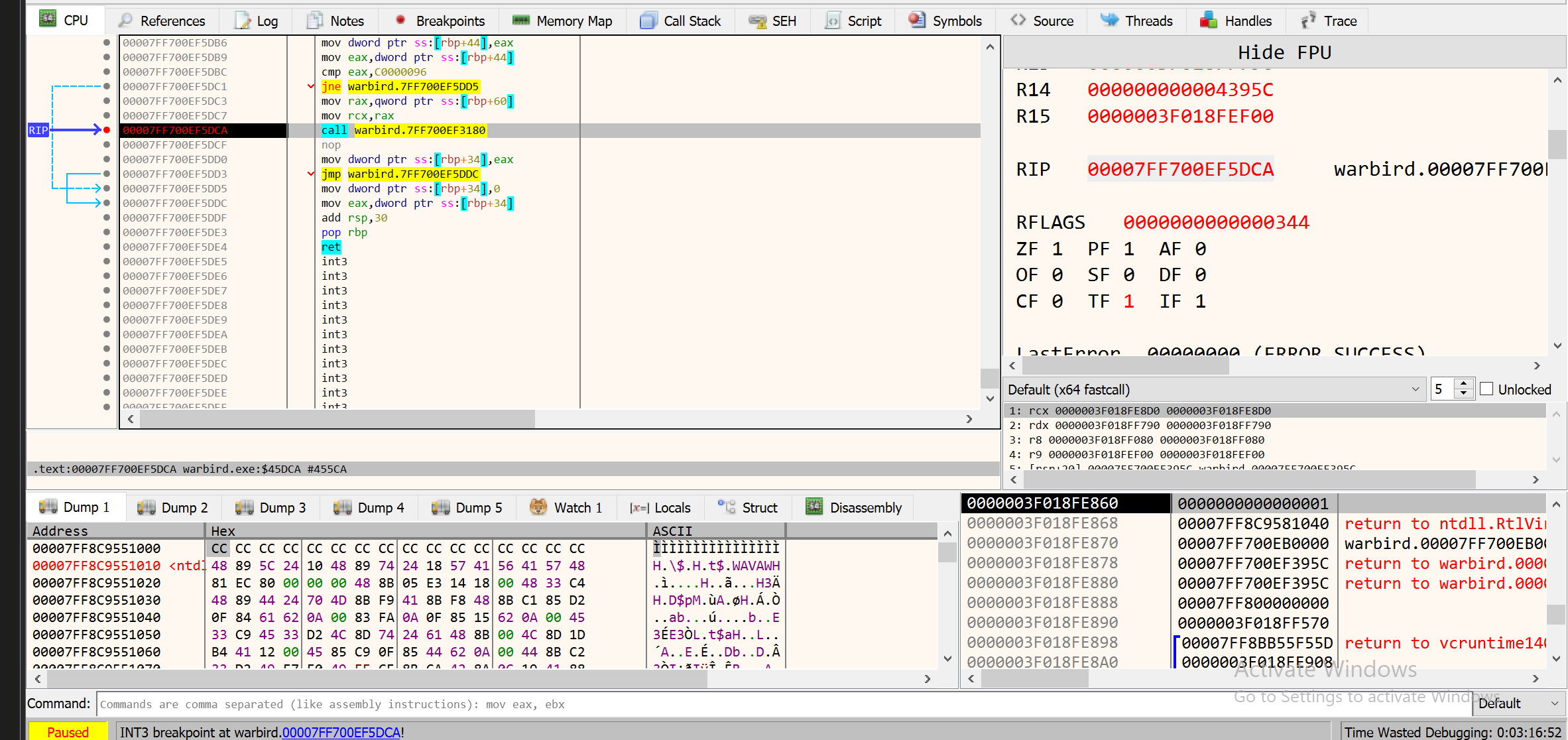Screen dimensions: 1568x740
Task: Switch to the Log tab
Action: click(x=257, y=21)
